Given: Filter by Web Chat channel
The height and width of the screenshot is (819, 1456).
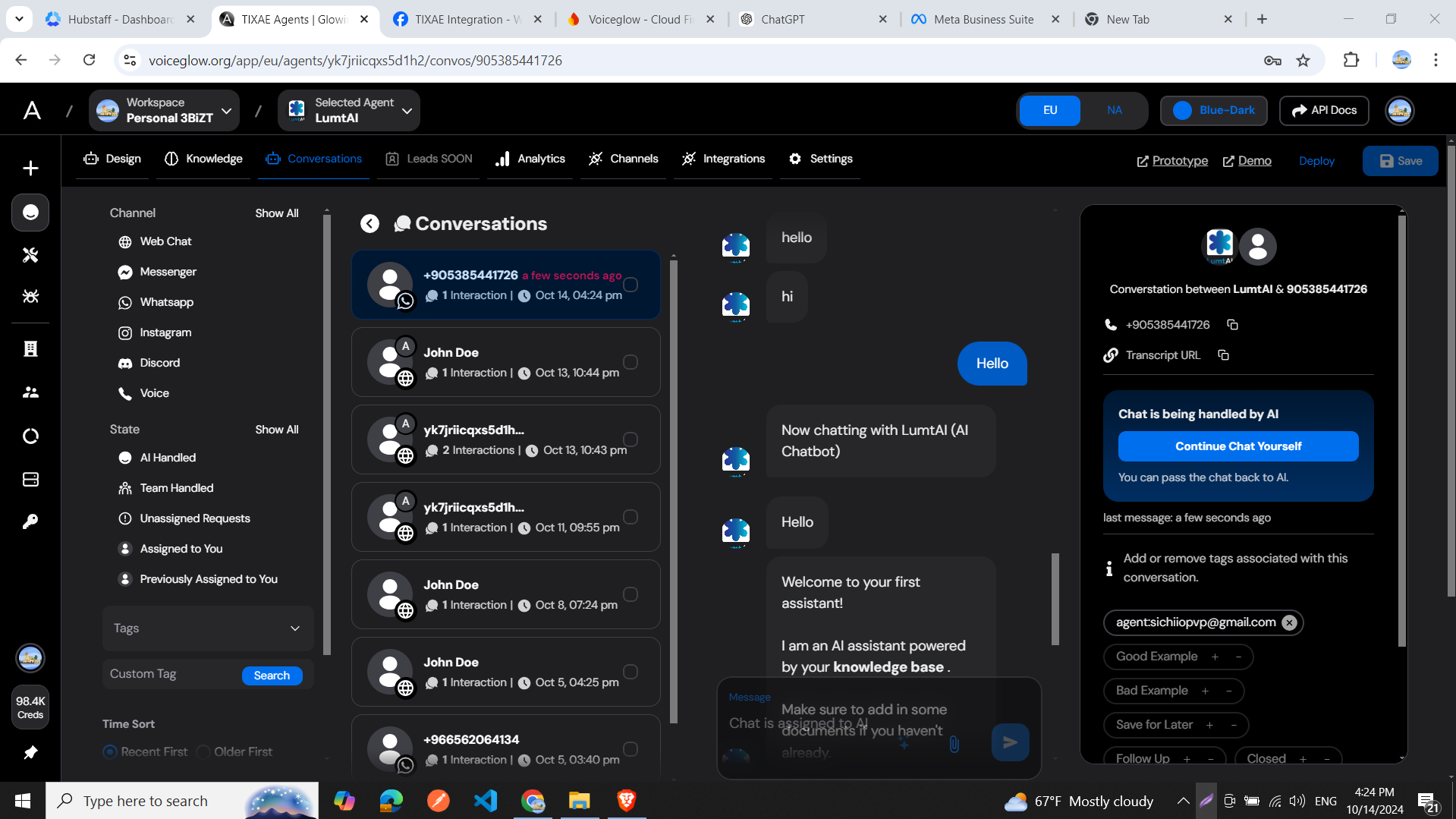Looking at the screenshot, I should 155,241.
